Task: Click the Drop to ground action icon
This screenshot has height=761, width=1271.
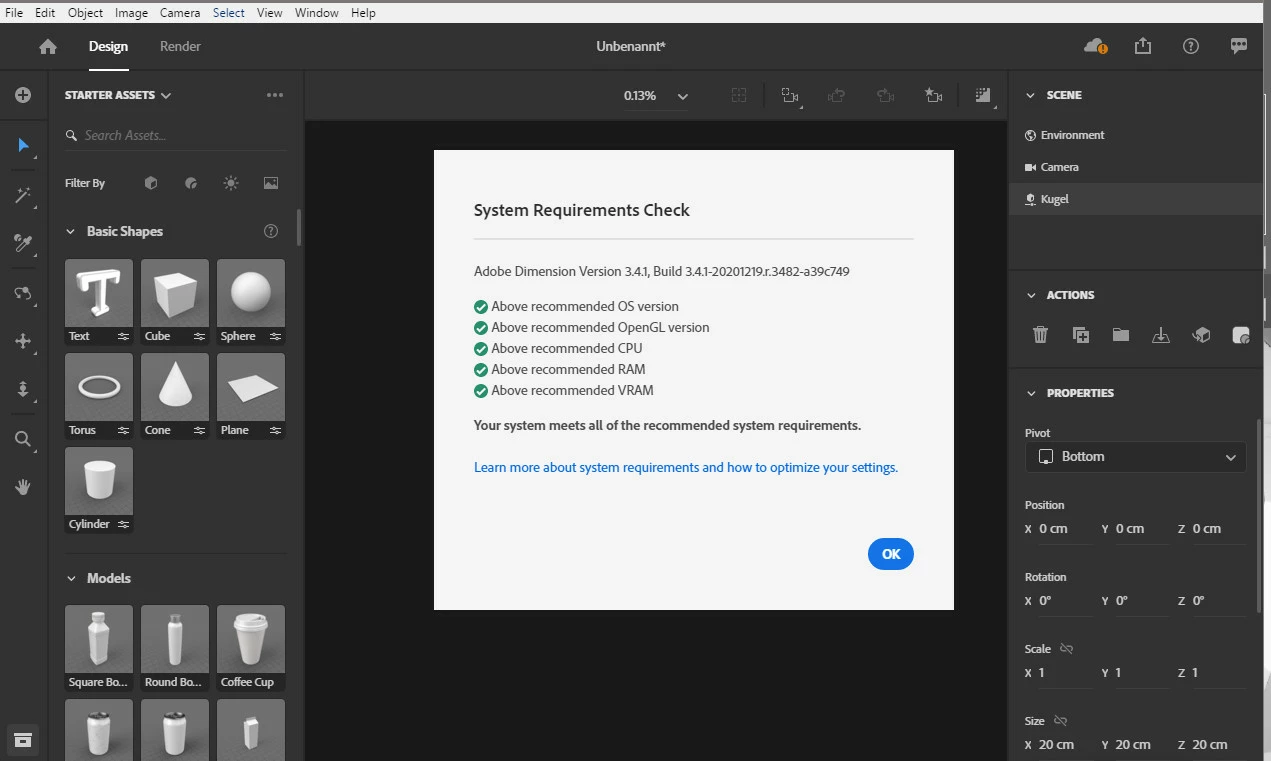Action: 1161,335
